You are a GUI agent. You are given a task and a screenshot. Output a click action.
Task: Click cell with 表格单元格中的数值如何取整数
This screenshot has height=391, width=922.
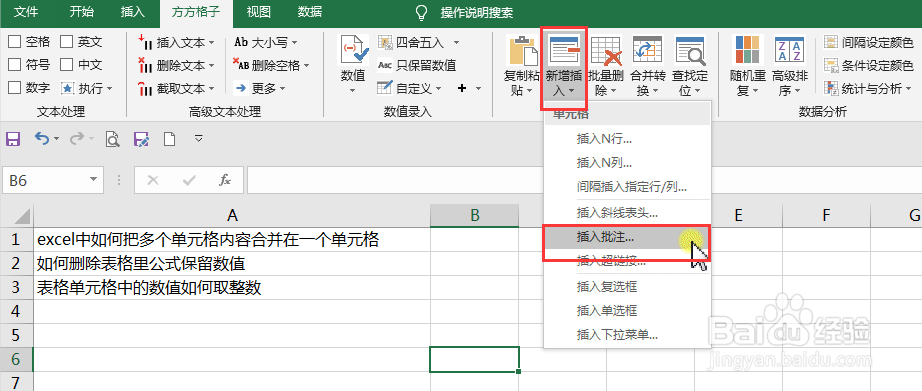[232, 288]
